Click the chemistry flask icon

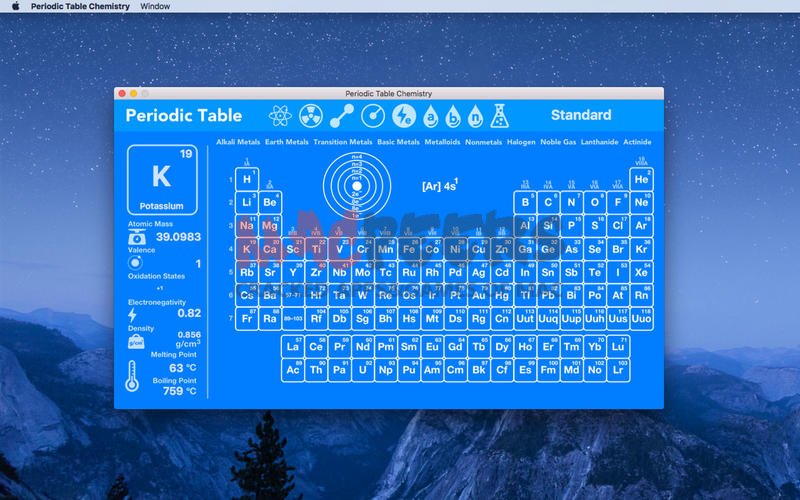pos(499,116)
